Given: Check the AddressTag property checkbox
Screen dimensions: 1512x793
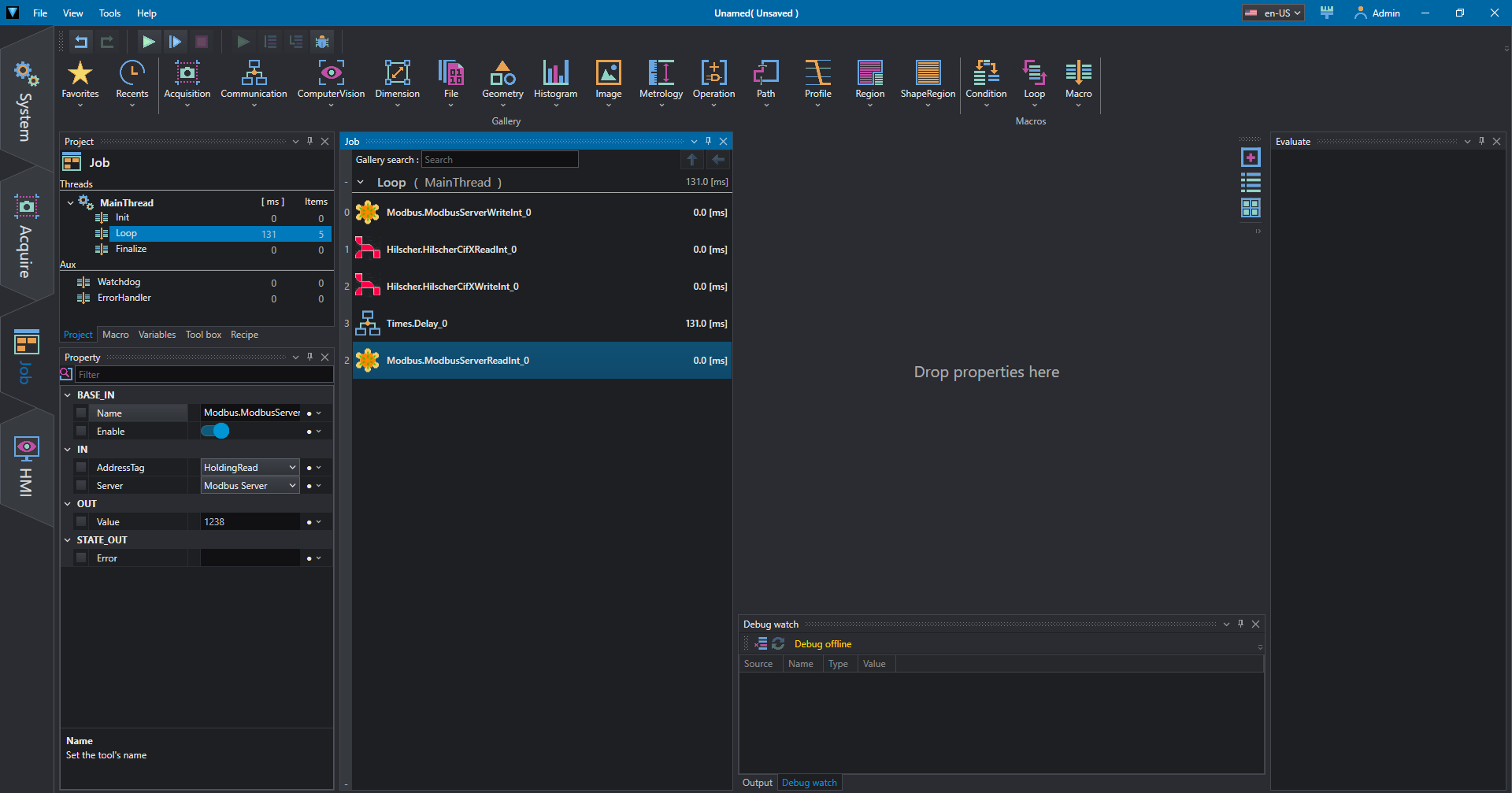Looking at the screenshot, I should pos(81,468).
